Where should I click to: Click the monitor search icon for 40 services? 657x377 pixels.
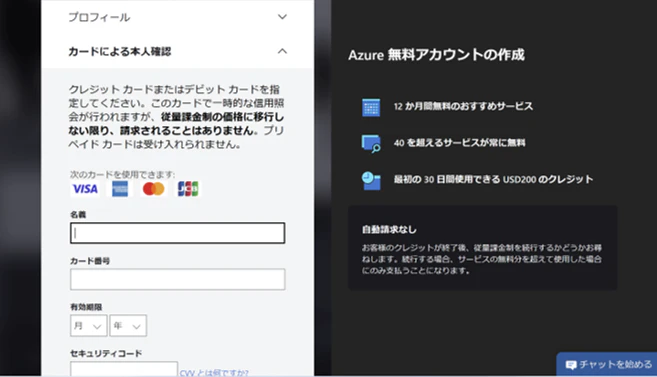tap(371, 143)
